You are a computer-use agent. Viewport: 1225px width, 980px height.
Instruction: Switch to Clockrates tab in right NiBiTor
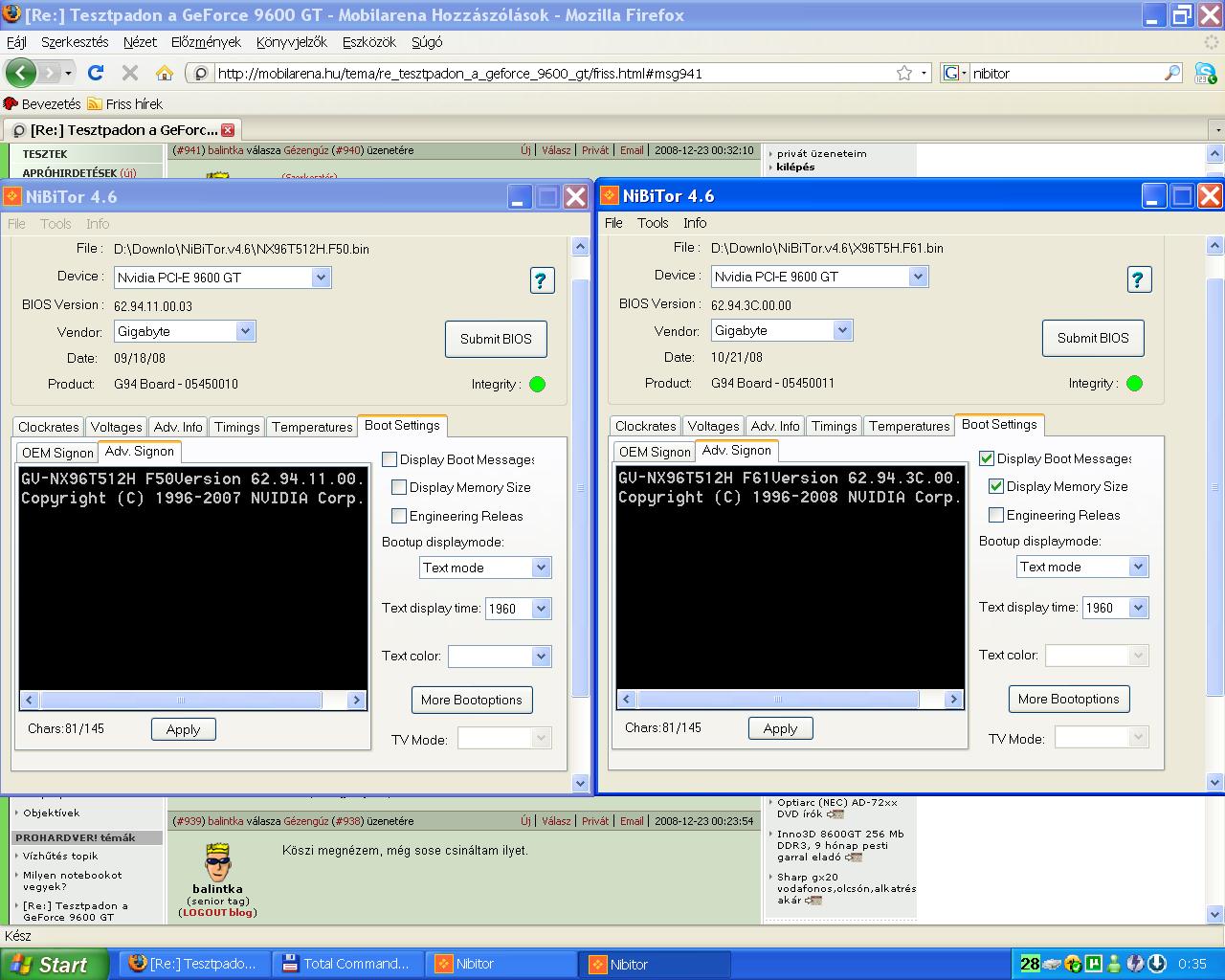point(645,426)
